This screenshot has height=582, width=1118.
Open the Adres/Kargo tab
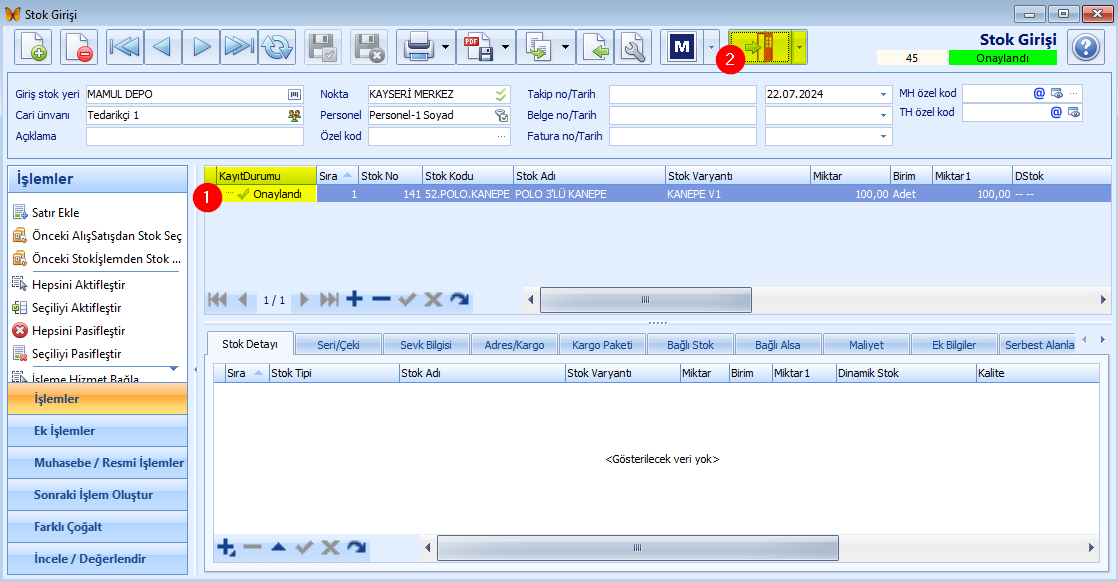(x=514, y=345)
